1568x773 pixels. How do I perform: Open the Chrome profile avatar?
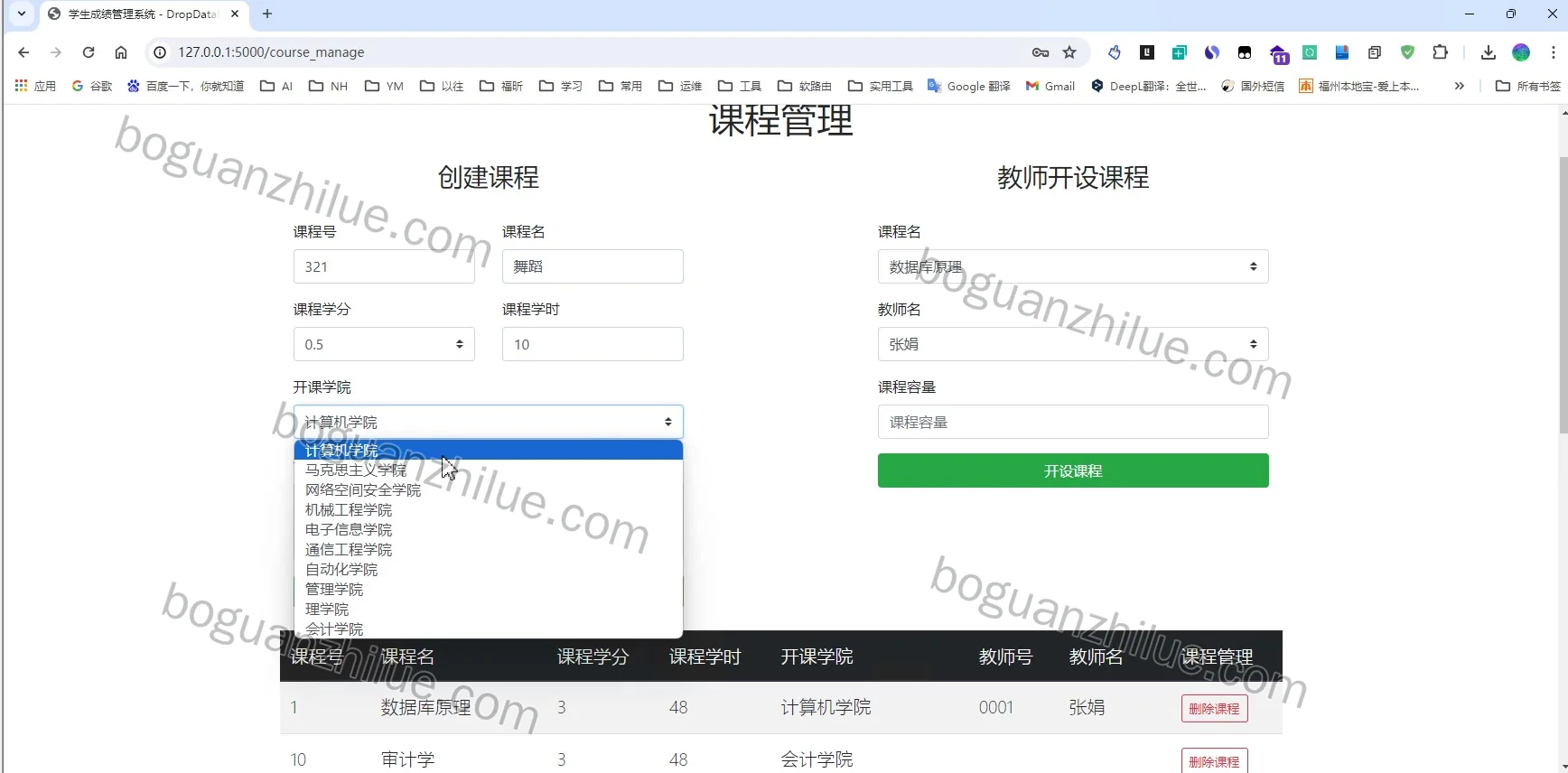1521,52
